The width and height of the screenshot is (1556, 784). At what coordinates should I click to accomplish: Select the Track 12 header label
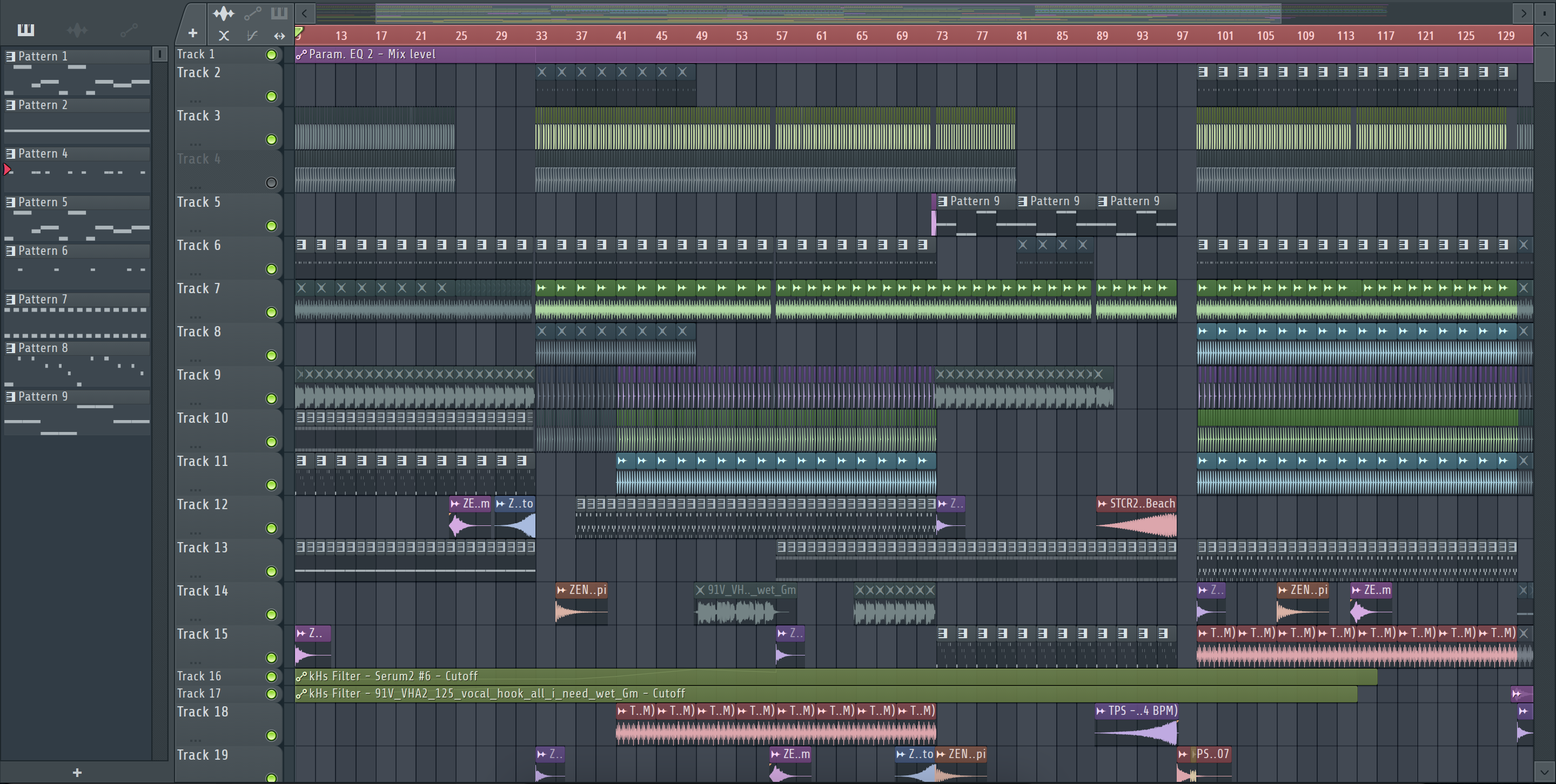pyautogui.click(x=203, y=504)
